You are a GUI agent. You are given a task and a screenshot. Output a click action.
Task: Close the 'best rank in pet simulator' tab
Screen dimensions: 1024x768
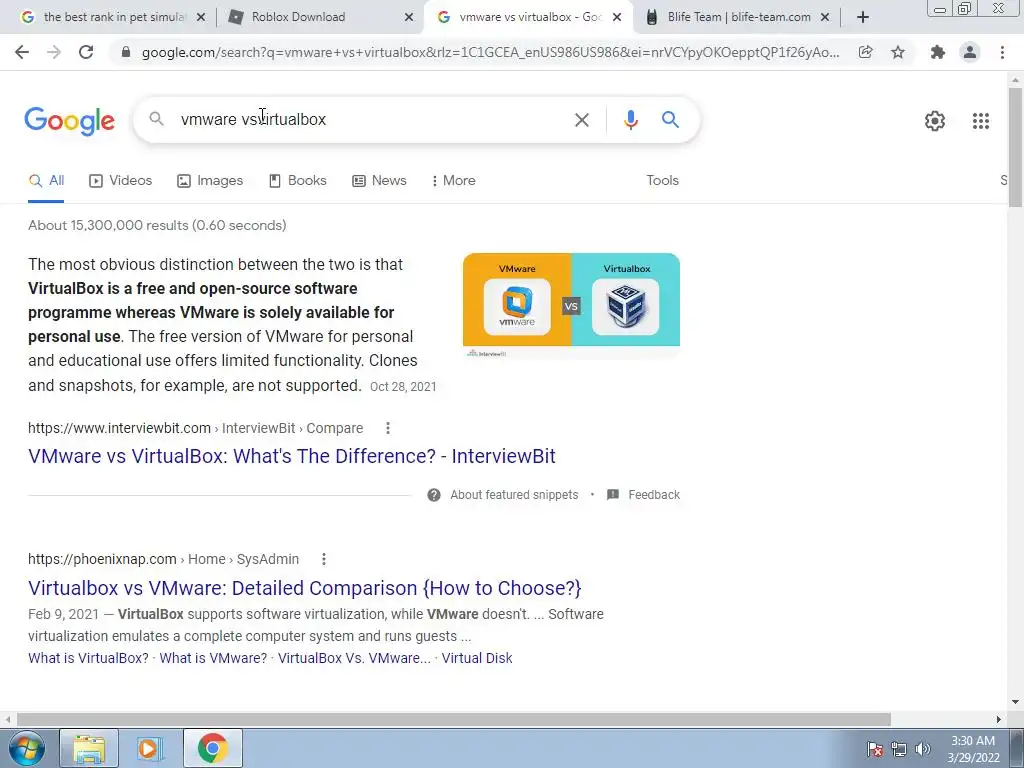point(201,18)
